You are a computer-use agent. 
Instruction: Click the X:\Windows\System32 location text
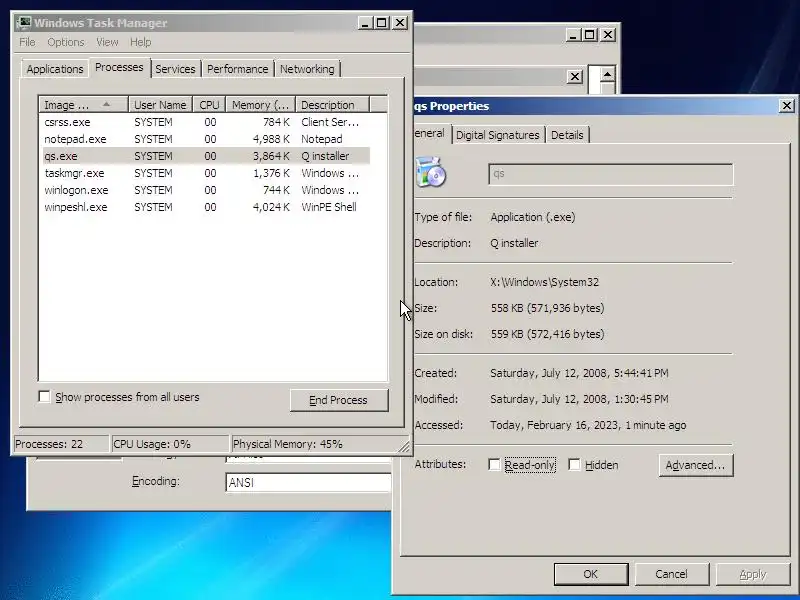(x=544, y=282)
